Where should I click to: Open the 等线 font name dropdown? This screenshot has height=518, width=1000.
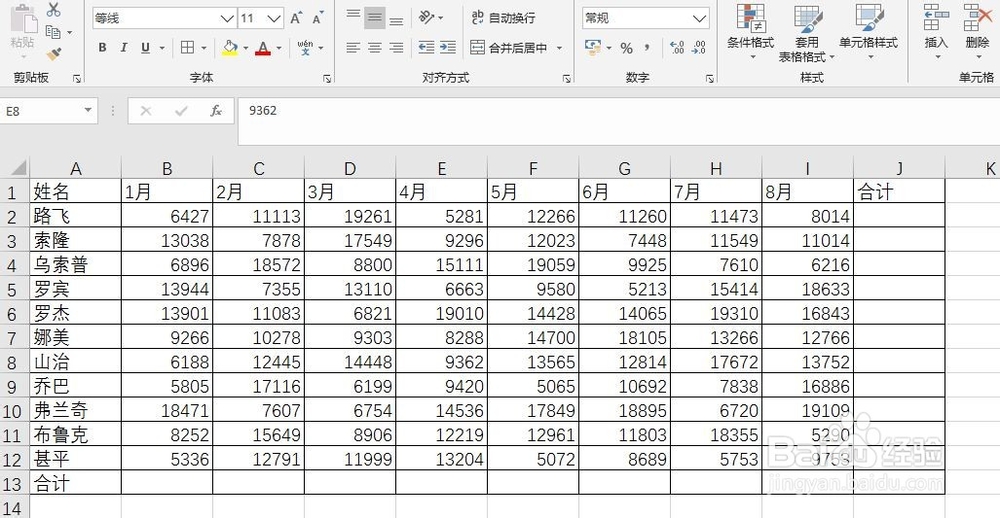[228, 18]
